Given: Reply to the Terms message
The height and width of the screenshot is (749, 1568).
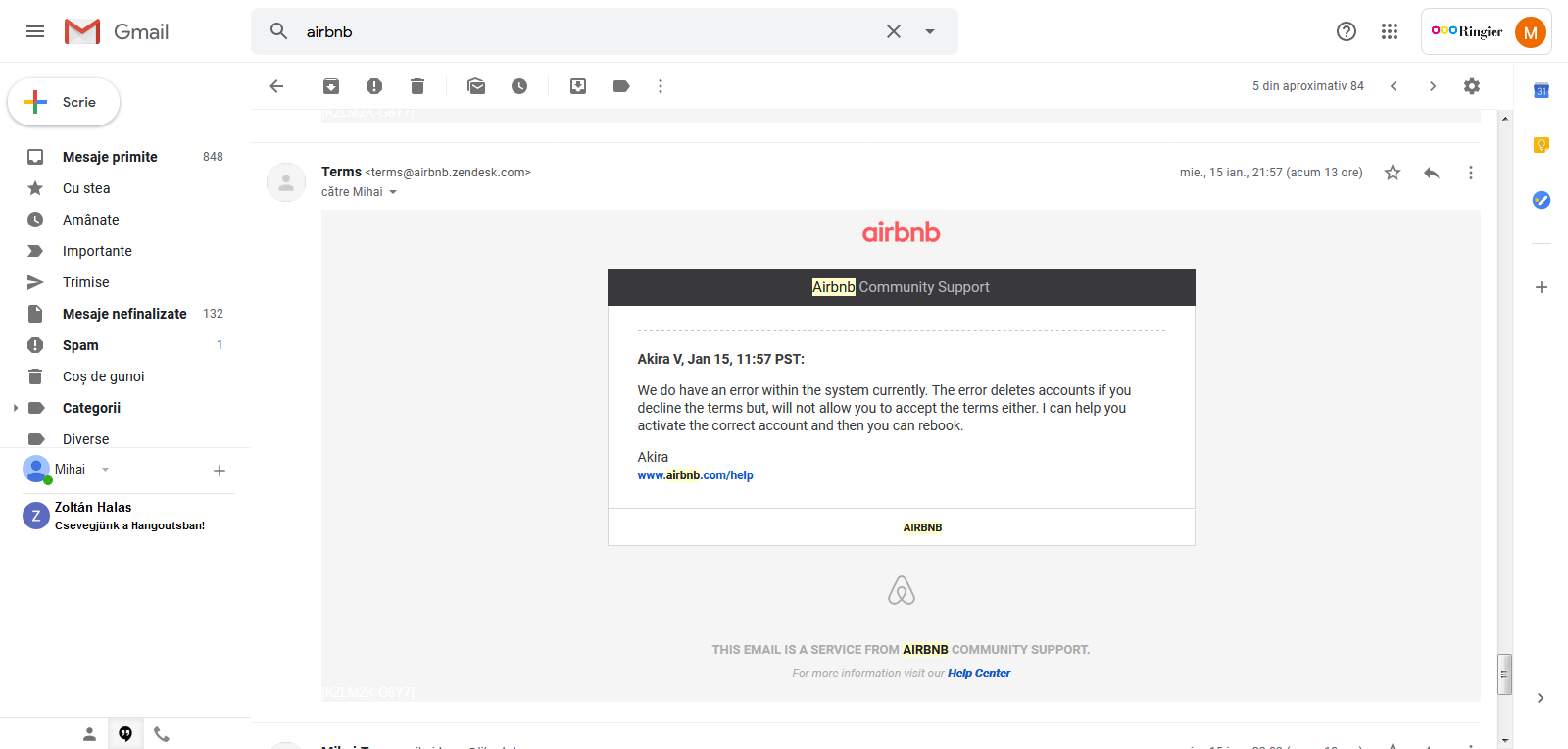Looking at the screenshot, I should (1432, 173).
